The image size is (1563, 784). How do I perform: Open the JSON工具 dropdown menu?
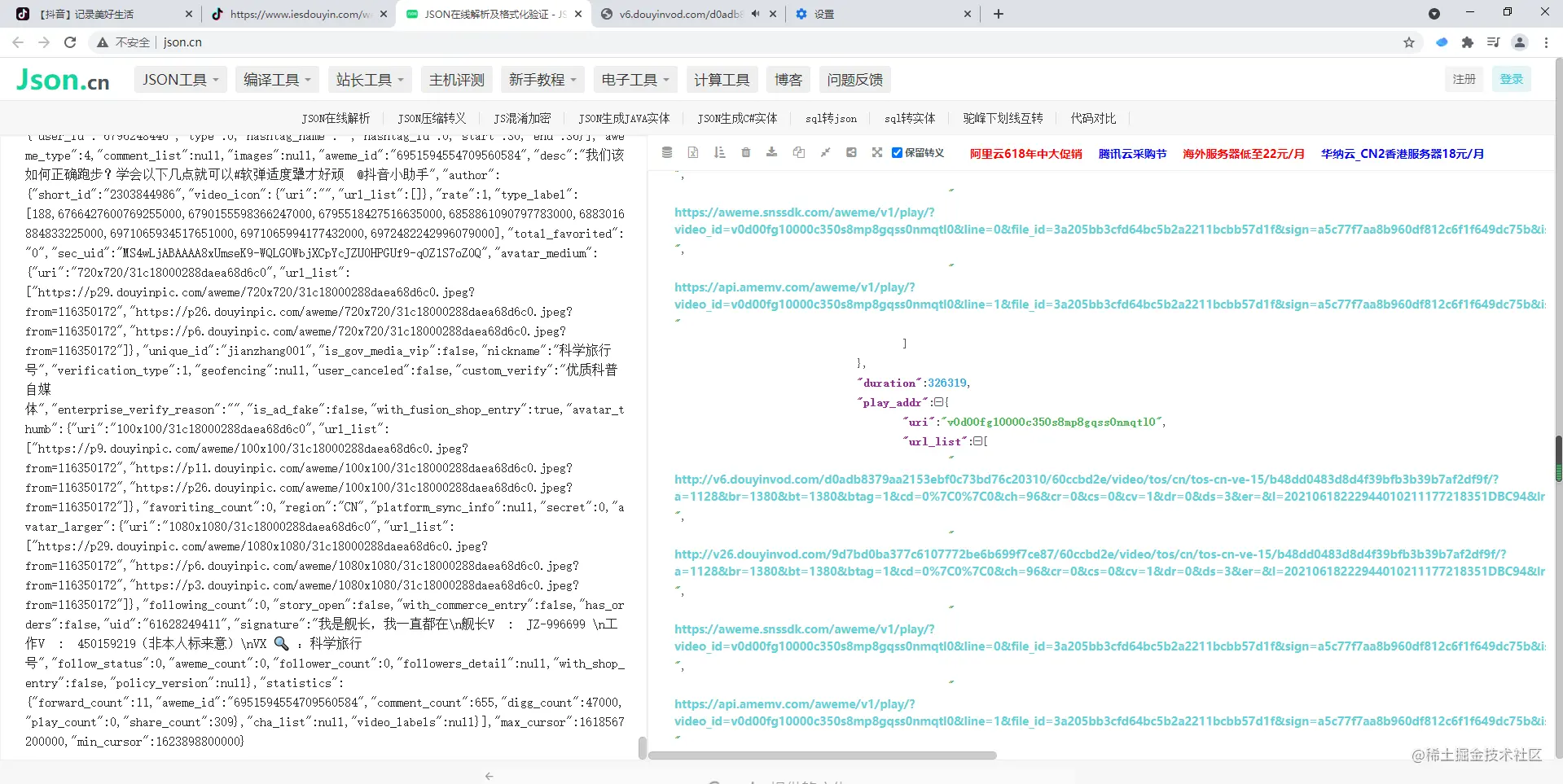pos(181,80)
